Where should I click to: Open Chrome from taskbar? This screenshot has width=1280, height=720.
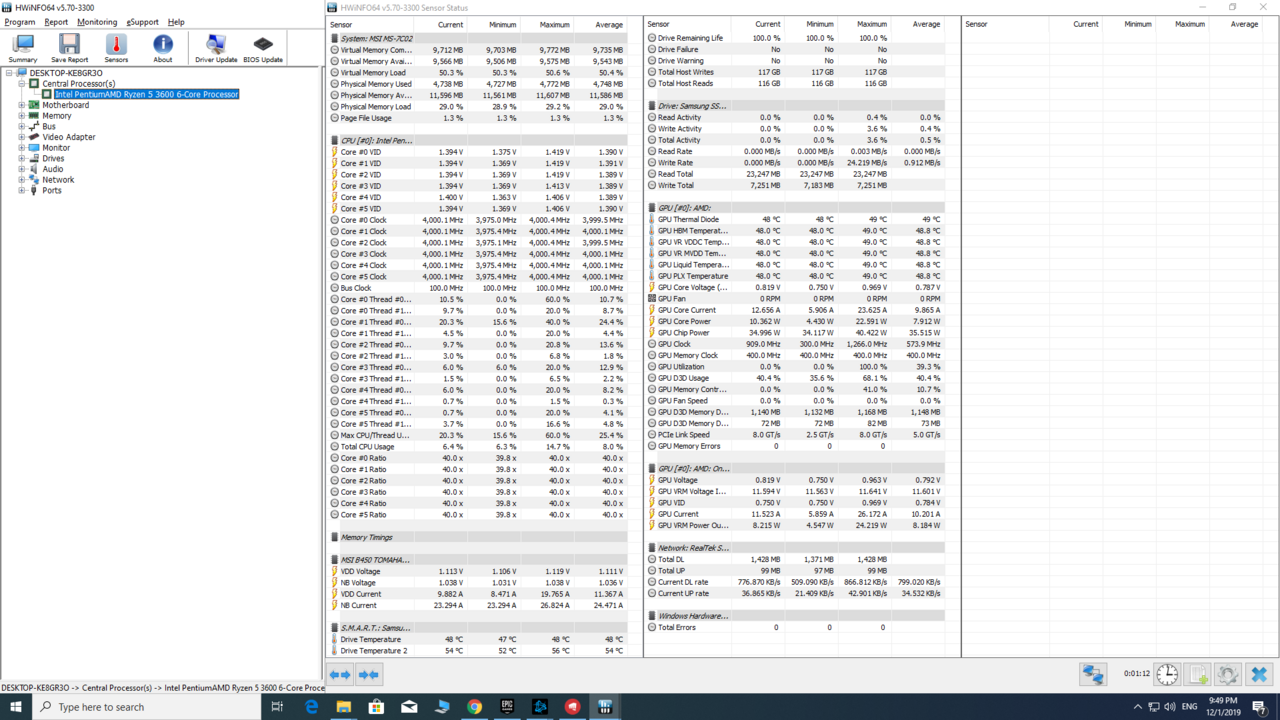click(474, 707)
